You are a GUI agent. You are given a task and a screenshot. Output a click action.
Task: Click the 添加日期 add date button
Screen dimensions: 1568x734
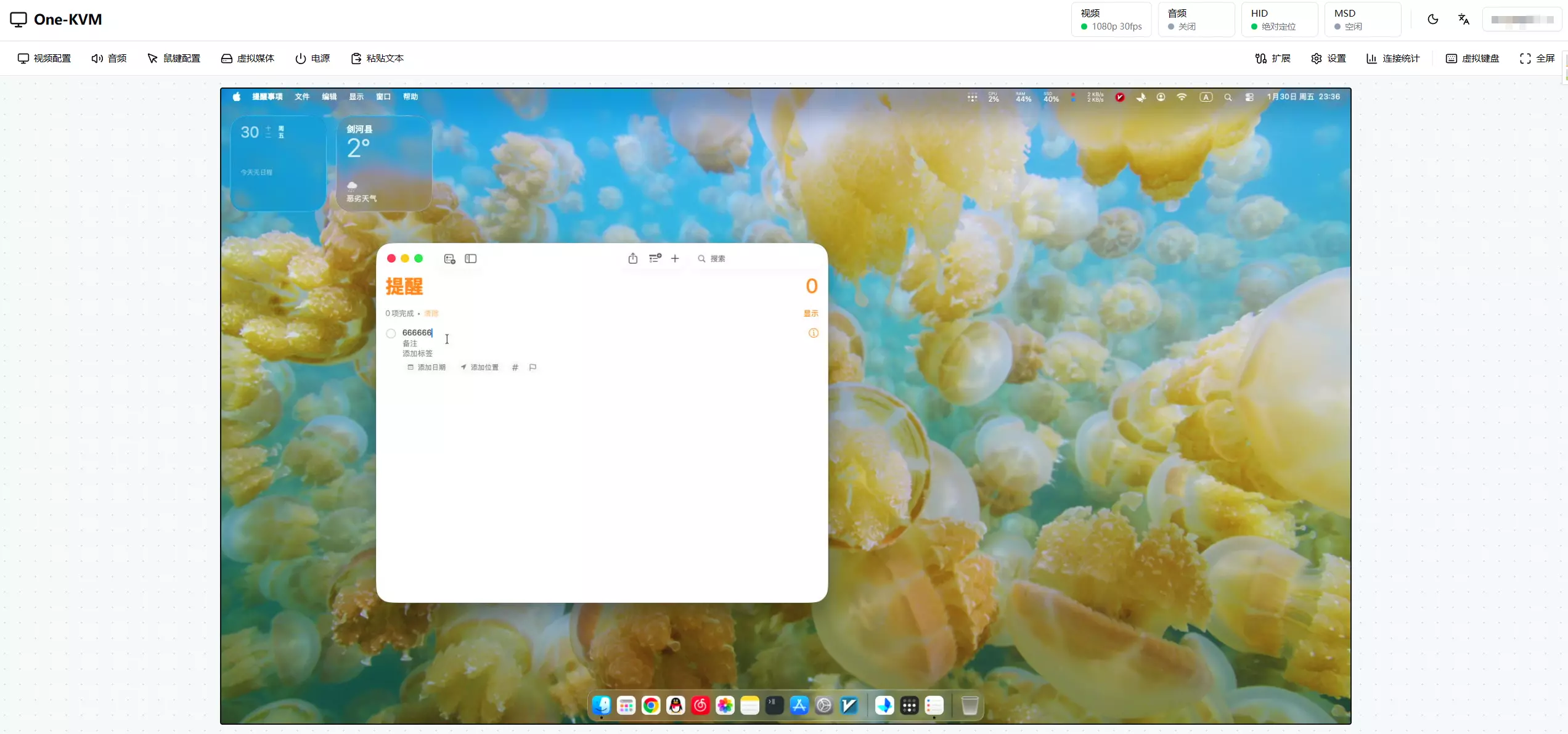pos(427,367)
